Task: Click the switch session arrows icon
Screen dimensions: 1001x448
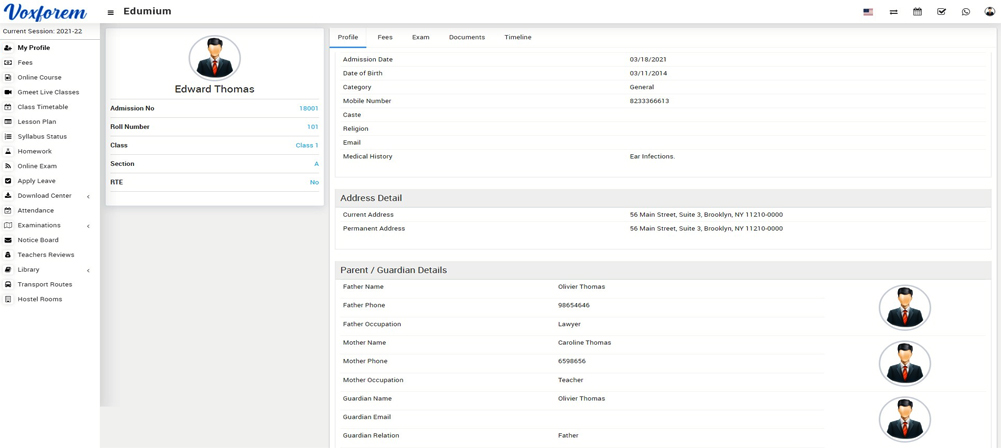Action: pos(893,12)
